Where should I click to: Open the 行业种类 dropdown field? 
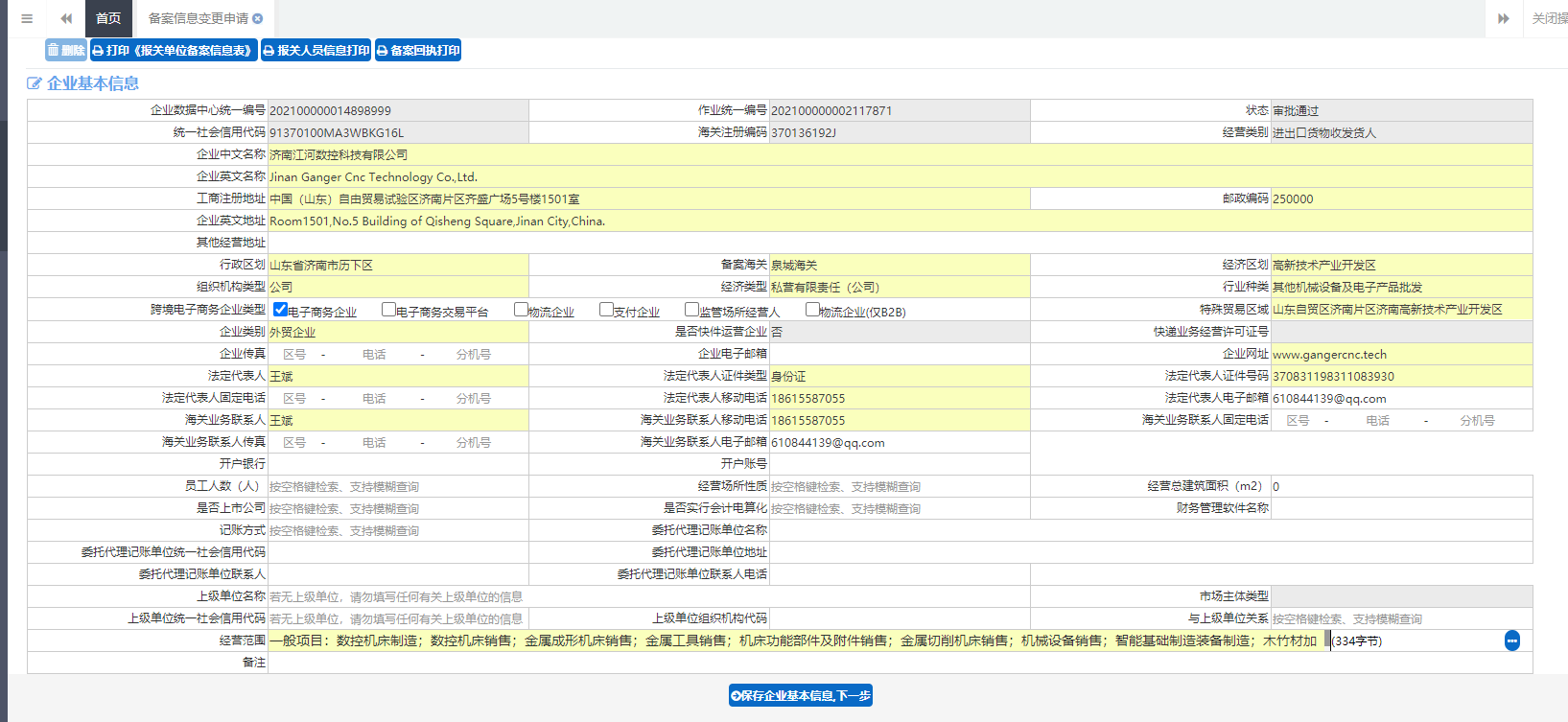click(x=1402, y=287)
